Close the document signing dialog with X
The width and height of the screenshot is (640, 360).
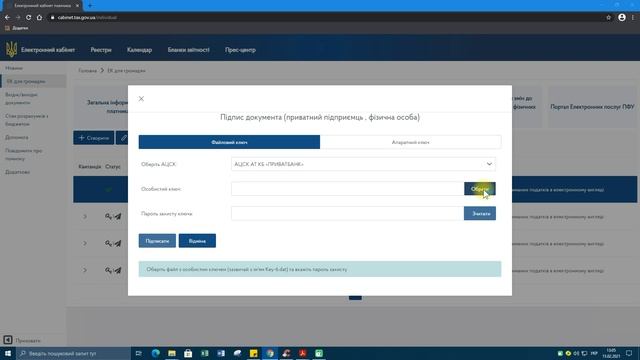(141, 99)
